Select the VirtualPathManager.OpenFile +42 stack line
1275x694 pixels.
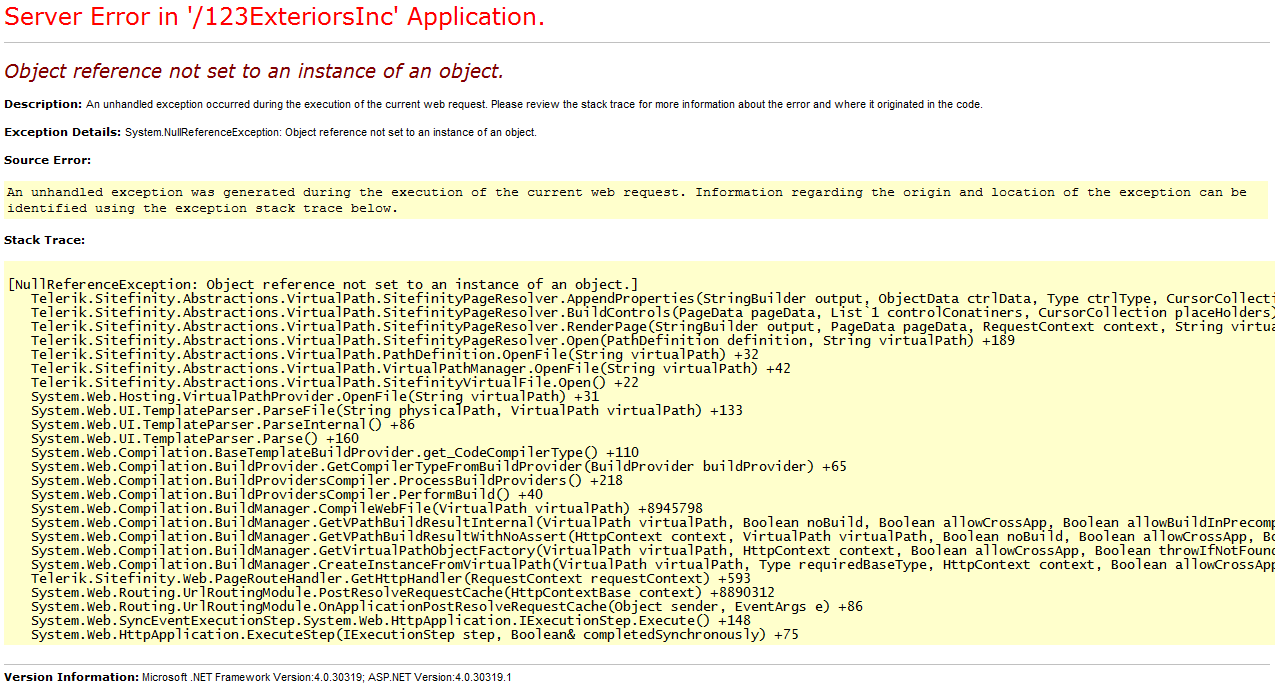(411, 368)
